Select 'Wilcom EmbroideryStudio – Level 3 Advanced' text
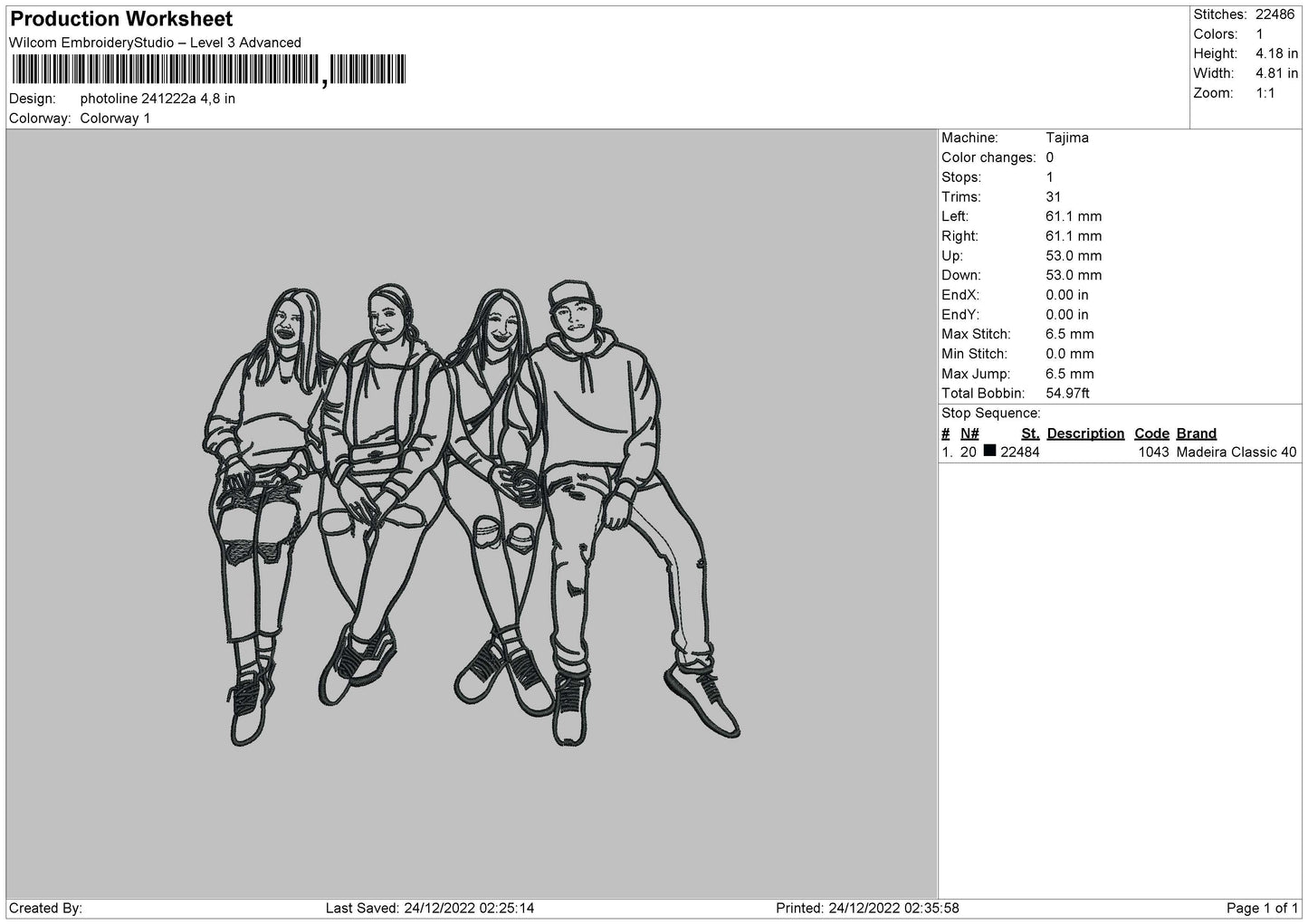This screenshot has height=924, width=1308. click(x=155, y=43)
